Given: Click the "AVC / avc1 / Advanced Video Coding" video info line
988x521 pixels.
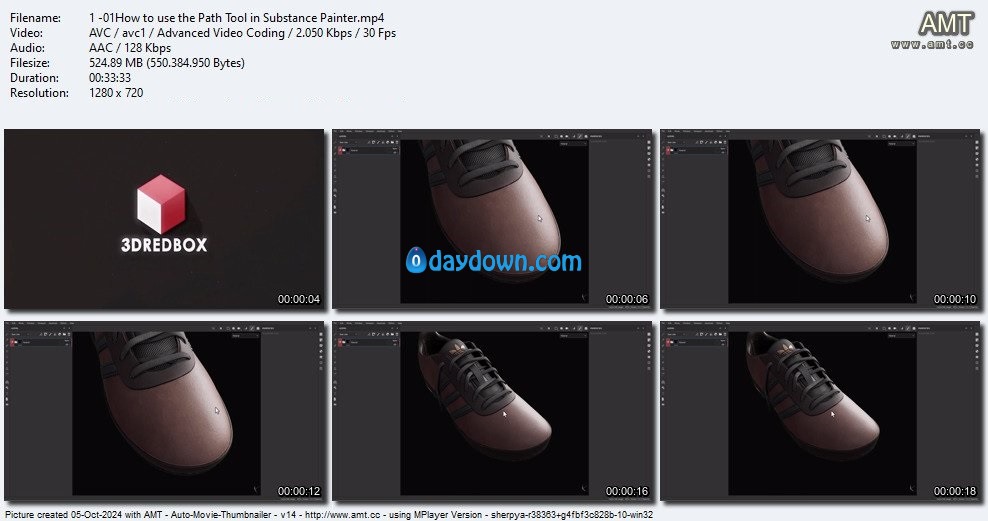Looking at the screenshot, I should tap(243, 33).
